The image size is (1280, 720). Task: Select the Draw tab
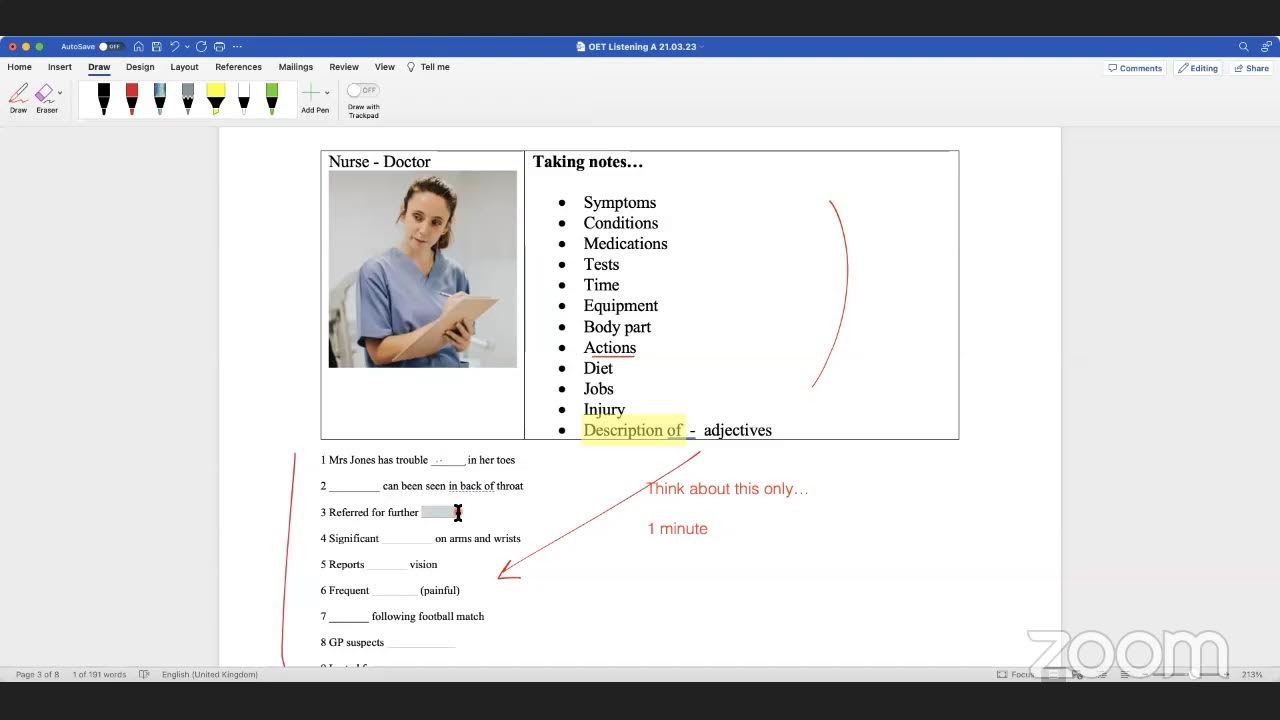tap(99, 67)
